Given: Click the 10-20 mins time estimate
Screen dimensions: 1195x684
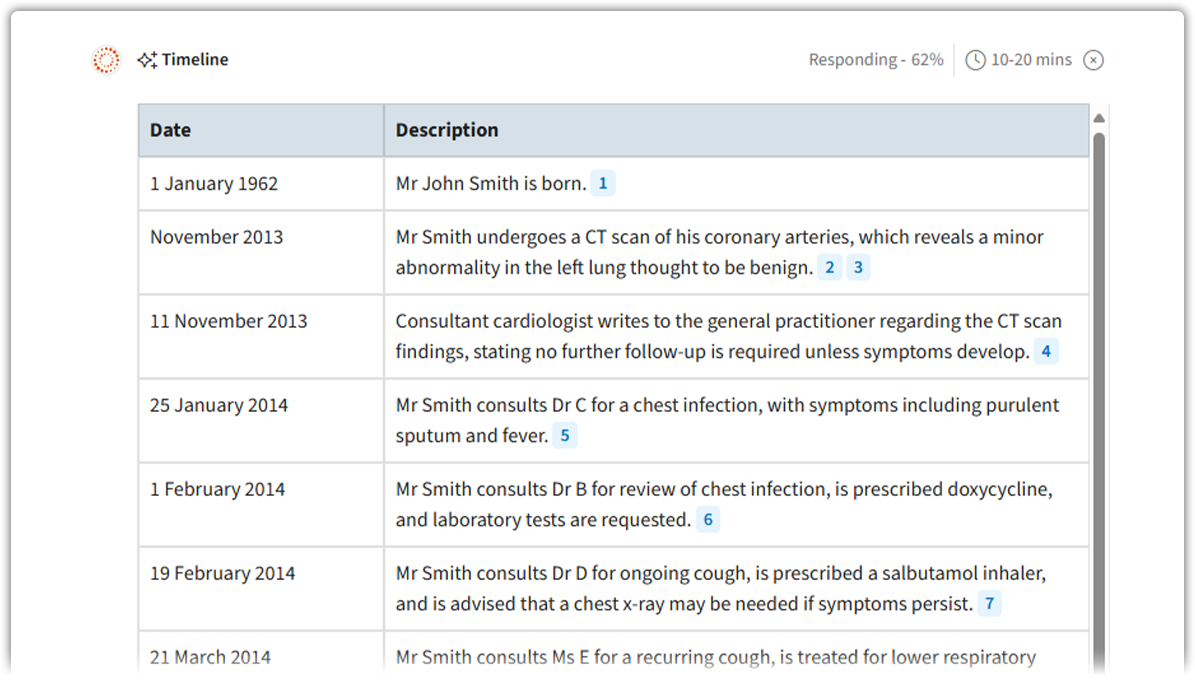Looking at the screenshot, I should click(1031, 60).
